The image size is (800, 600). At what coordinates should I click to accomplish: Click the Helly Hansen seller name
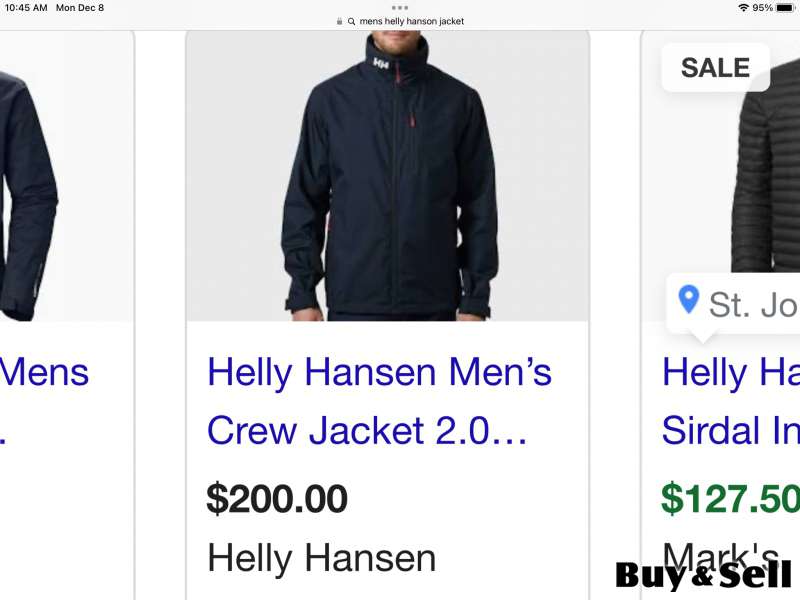click(321, 558)
